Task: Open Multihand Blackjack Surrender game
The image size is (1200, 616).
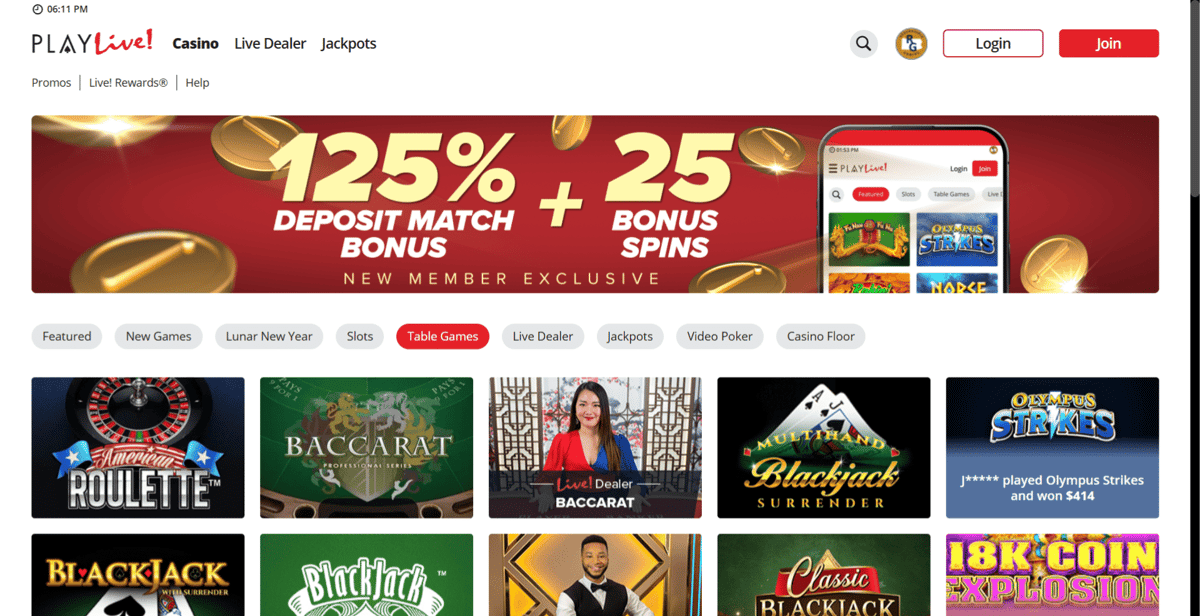Action: click(x=824, y=447)
